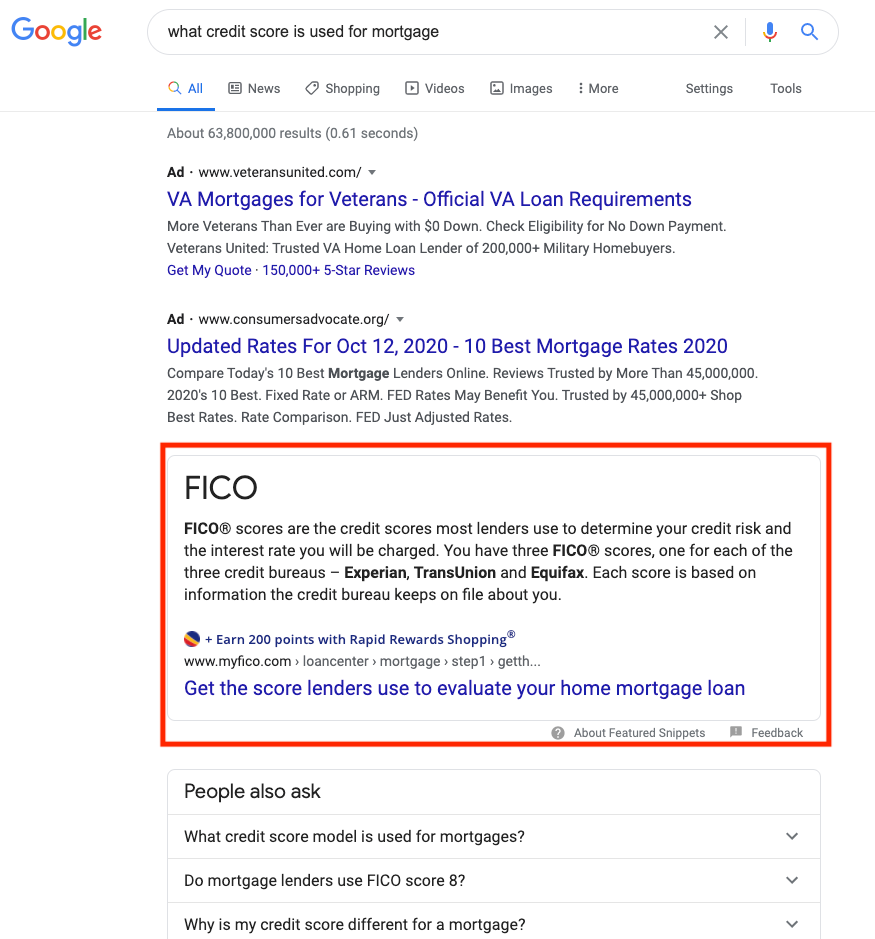Open the VA Mortgages for Veterans link
The width and height of the screenshot is (875, 939).
pyautogui.click(x=429, y=199)
